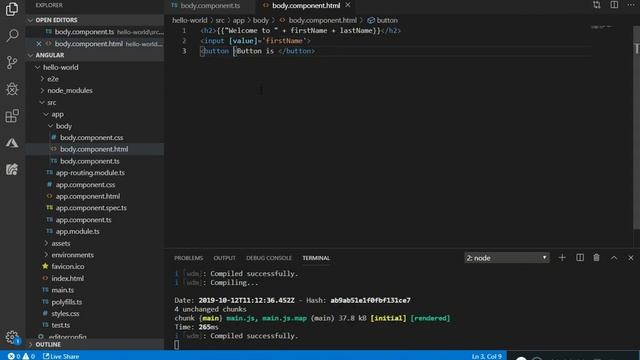This screenshot has width=640, height=360.
Task: Select the body.component.html editor tab
Action: click(306, 5)
